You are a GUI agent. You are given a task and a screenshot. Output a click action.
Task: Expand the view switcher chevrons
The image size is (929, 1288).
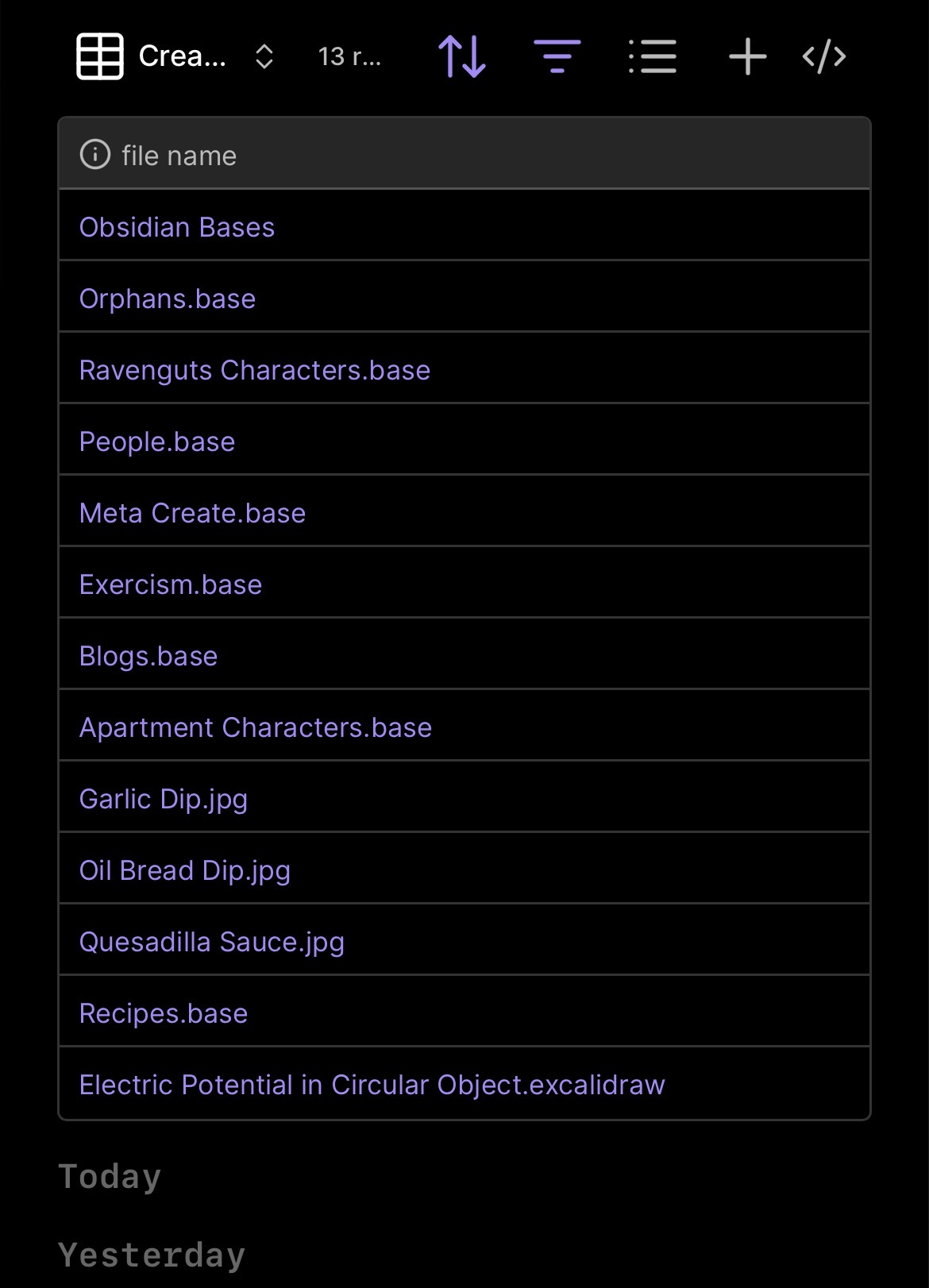[x=264, y=56]
